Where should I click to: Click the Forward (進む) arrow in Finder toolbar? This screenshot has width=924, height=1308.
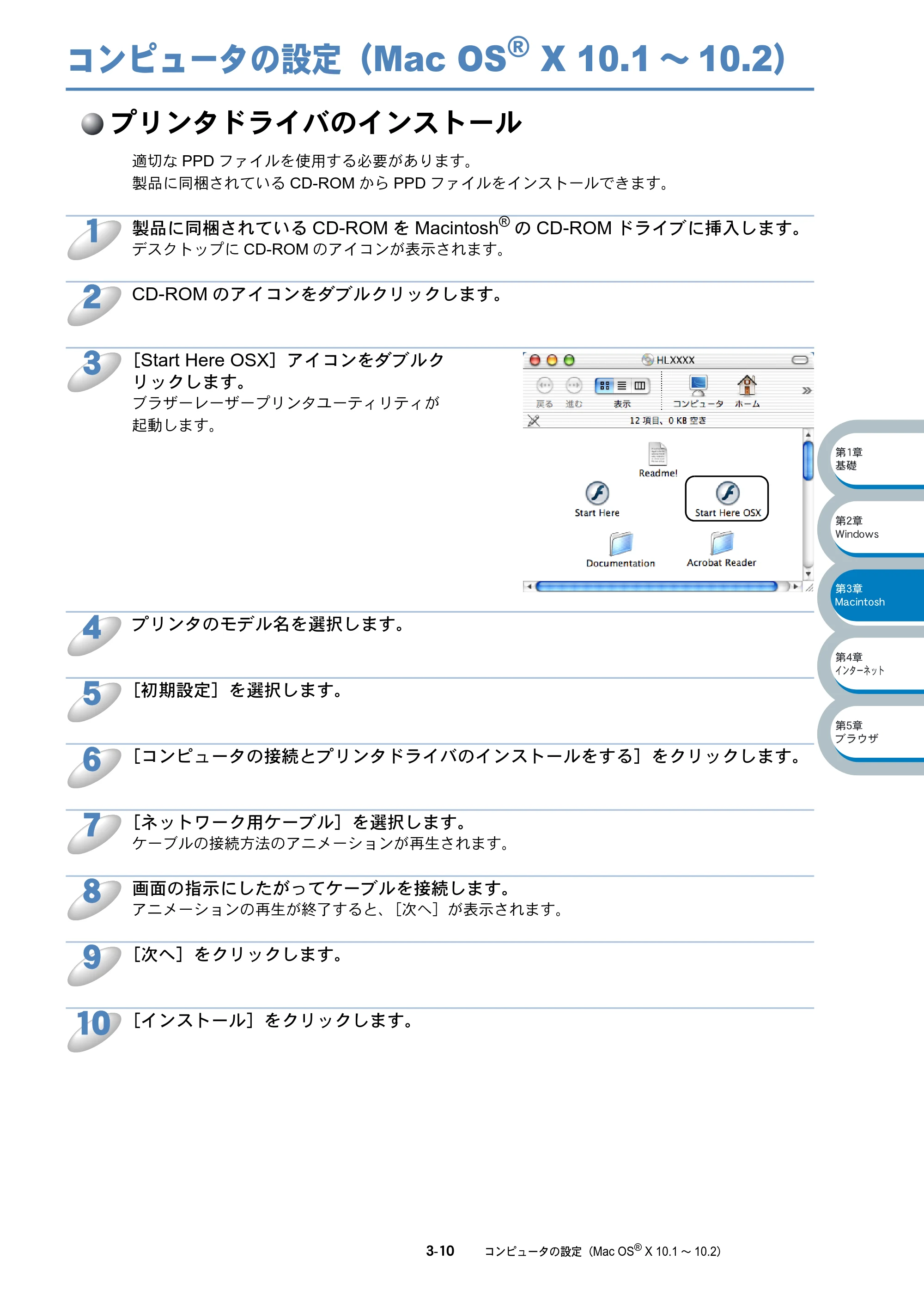point(574,386)
